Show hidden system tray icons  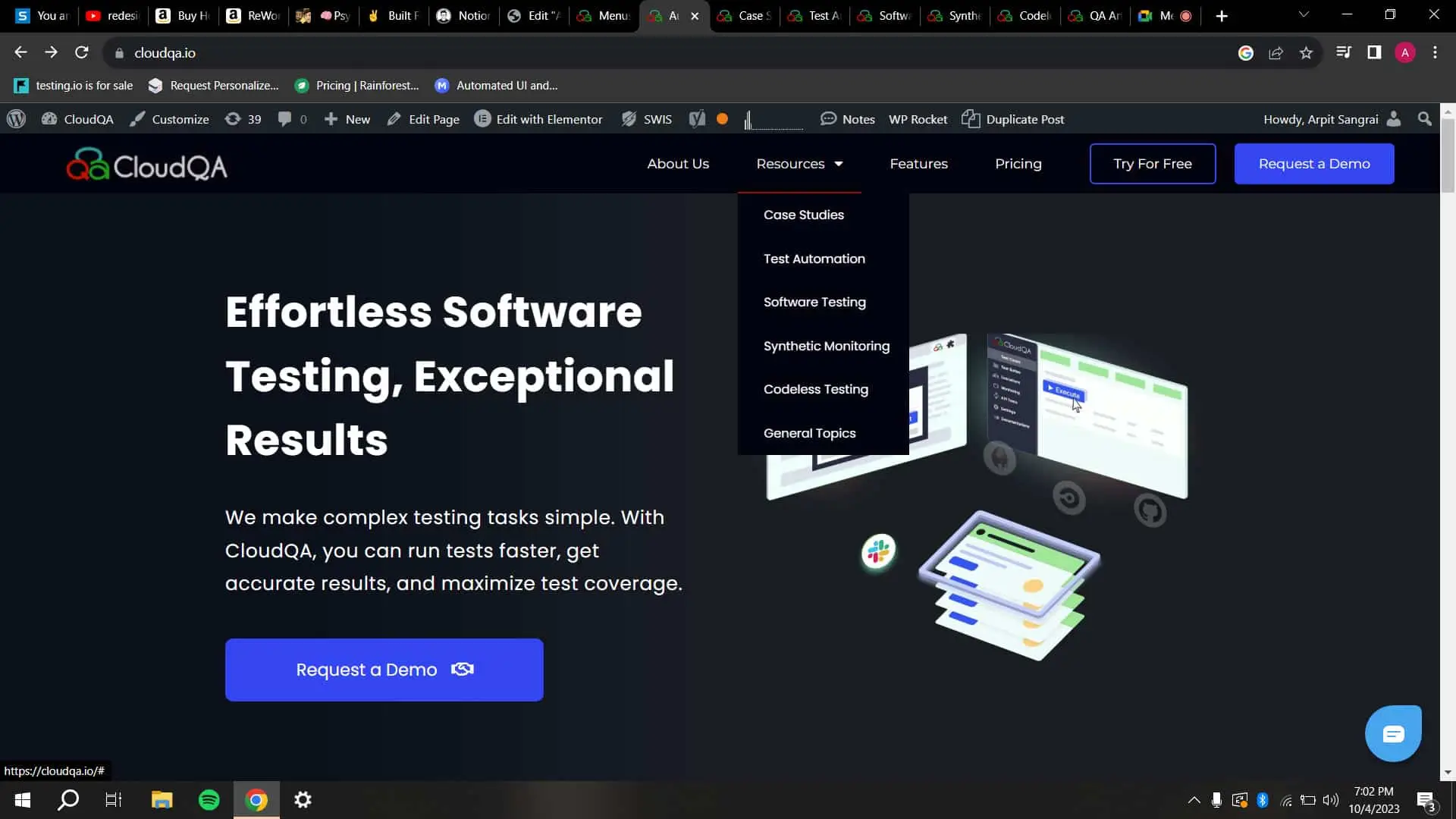1194,800
